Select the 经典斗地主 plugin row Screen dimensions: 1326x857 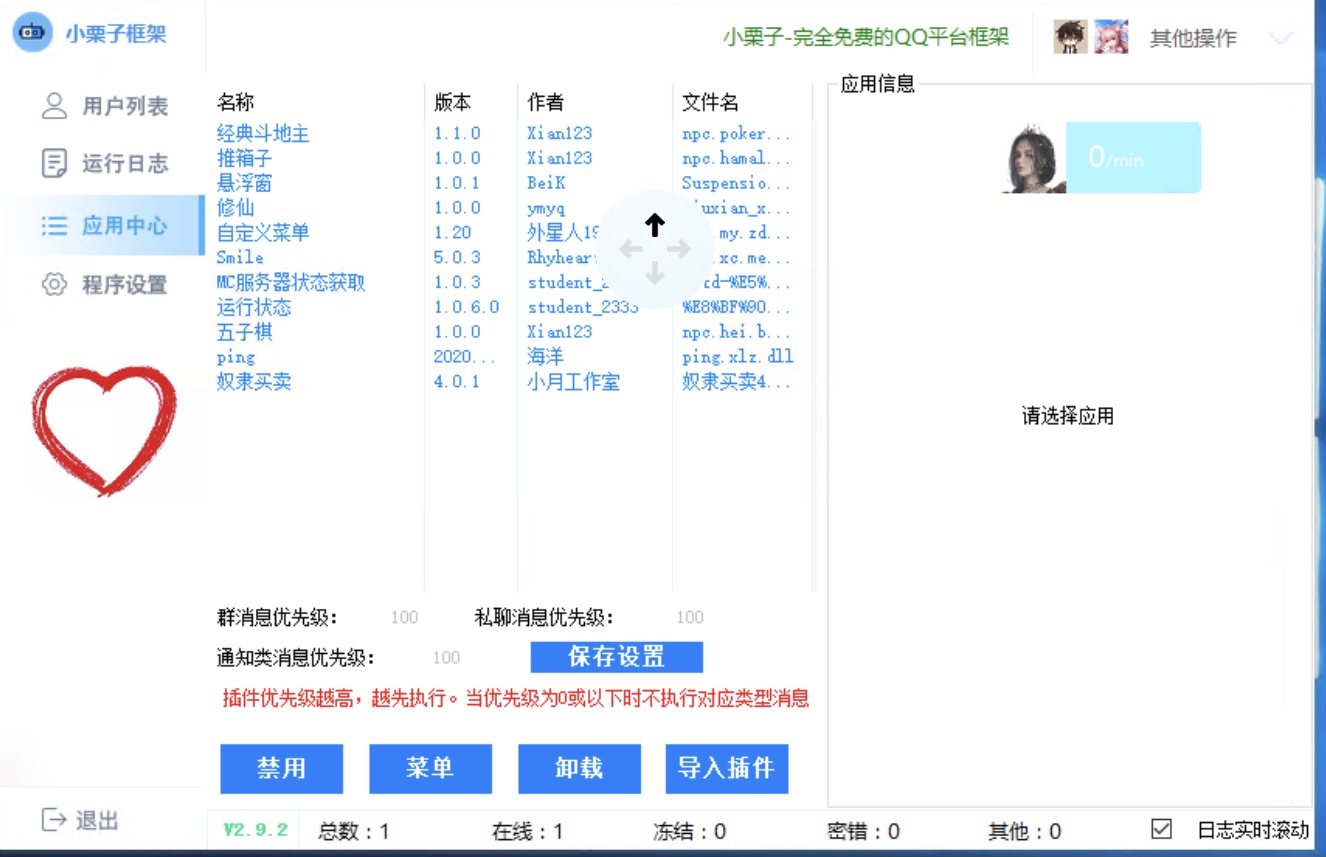tap(263, 133)
